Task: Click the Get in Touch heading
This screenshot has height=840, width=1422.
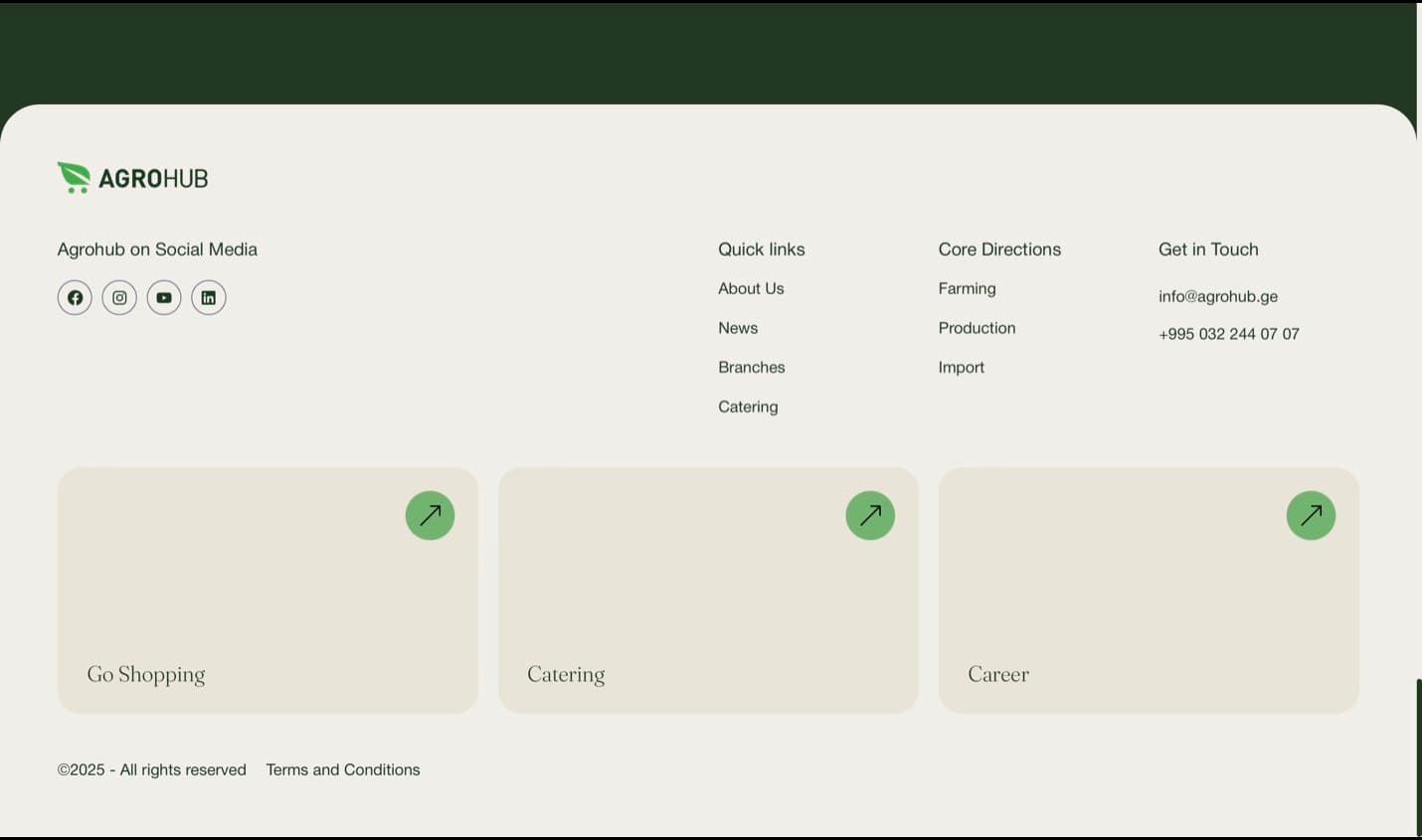Action: click(x=1208, y=250)
